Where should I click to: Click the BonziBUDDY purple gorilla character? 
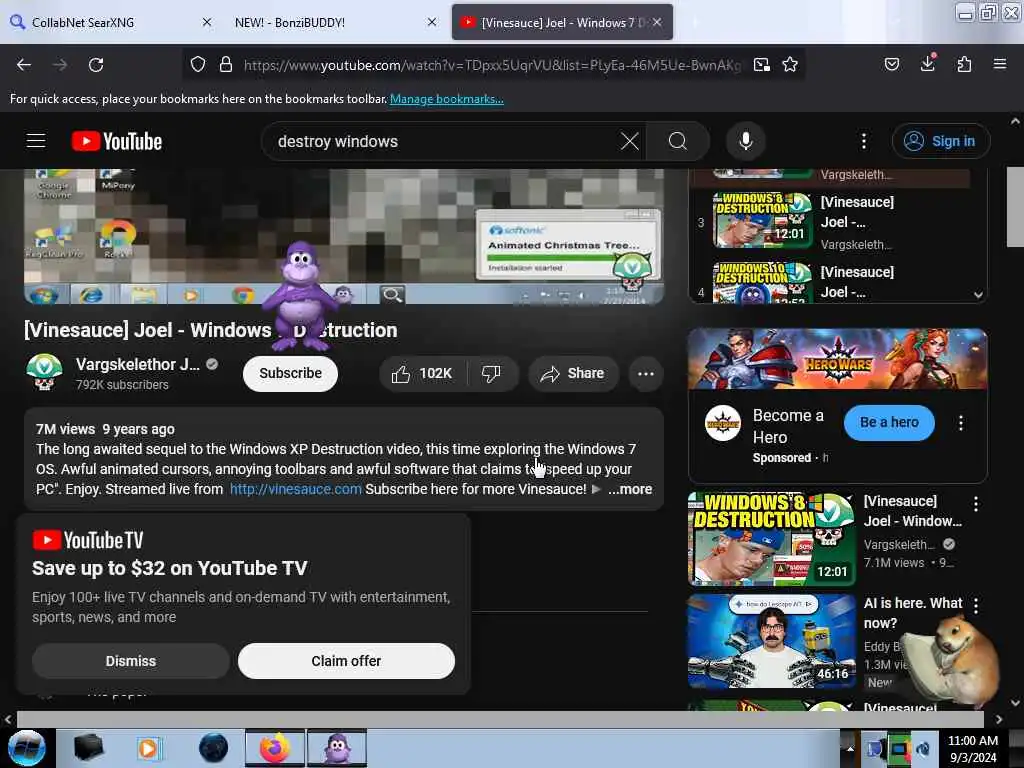(x=302, y=294)
